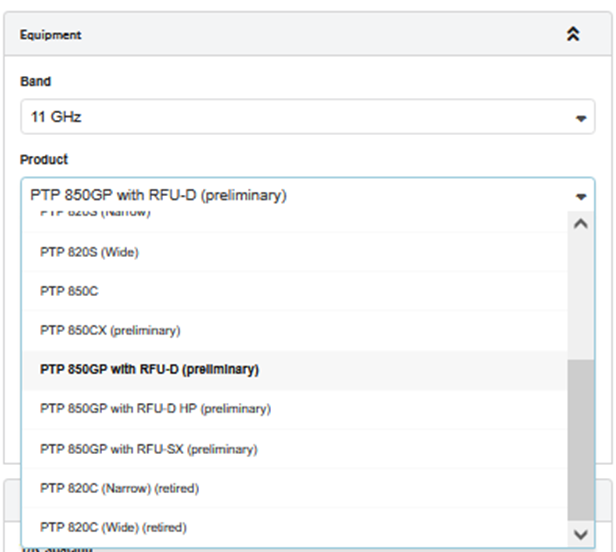Collapse the Equipment panel using the double chevron
This screenshot has height=552, width=616.
573,34
